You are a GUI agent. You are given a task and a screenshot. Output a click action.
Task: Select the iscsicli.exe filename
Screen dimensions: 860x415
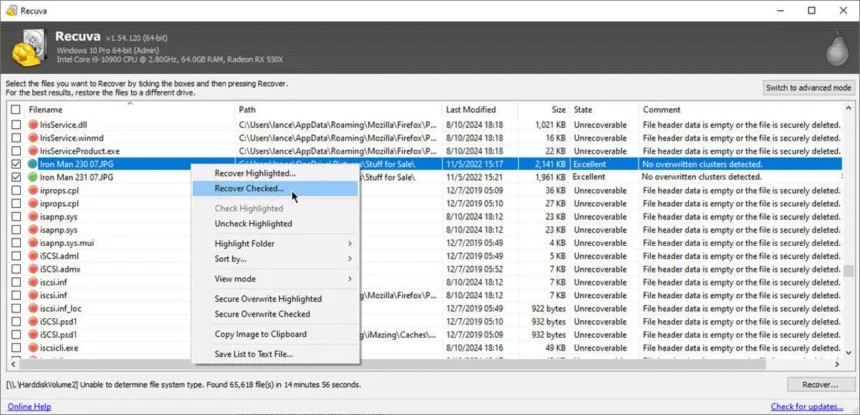(x=59, y=348)
